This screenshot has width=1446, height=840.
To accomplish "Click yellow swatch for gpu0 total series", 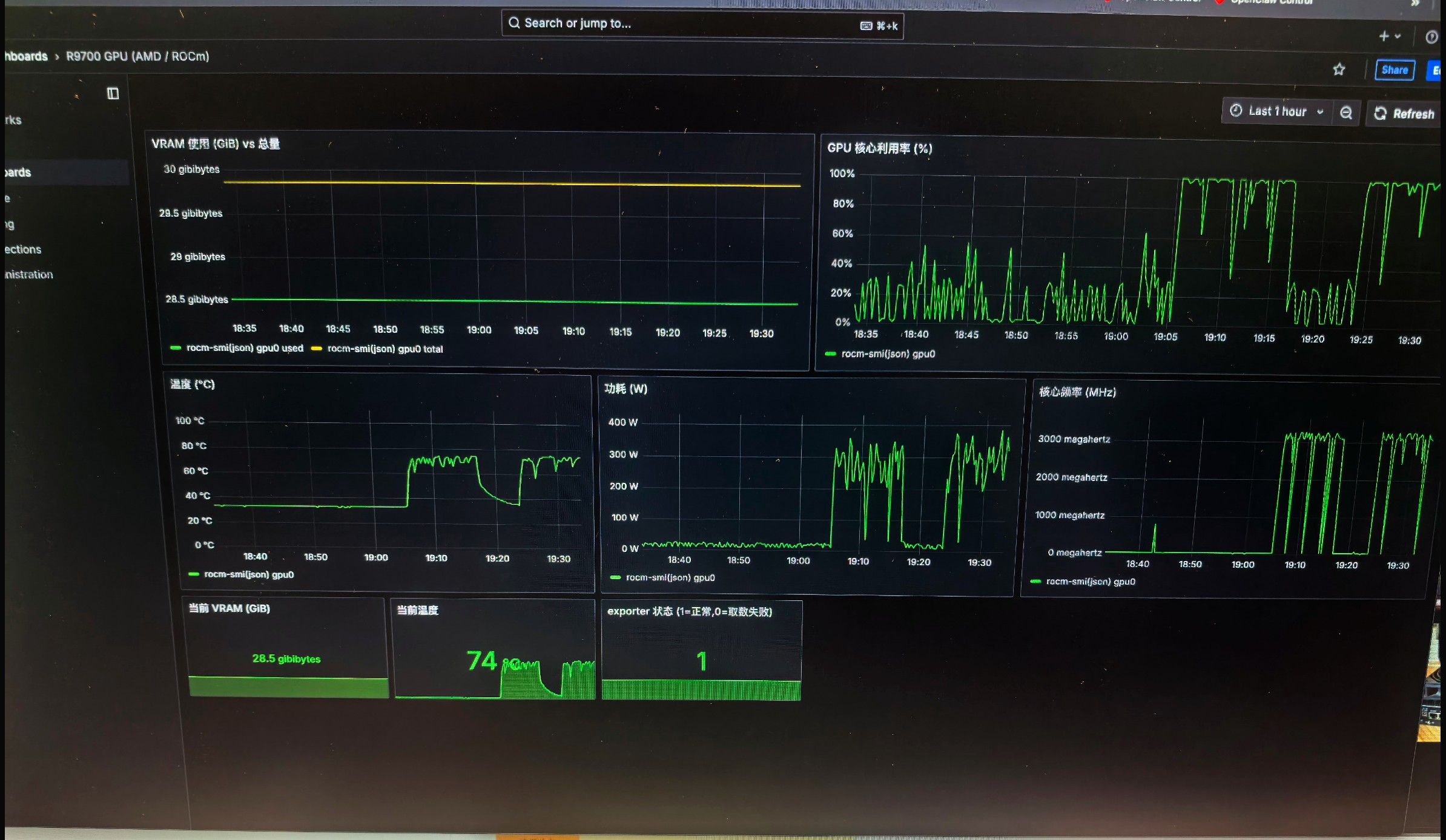I will 317,349.
